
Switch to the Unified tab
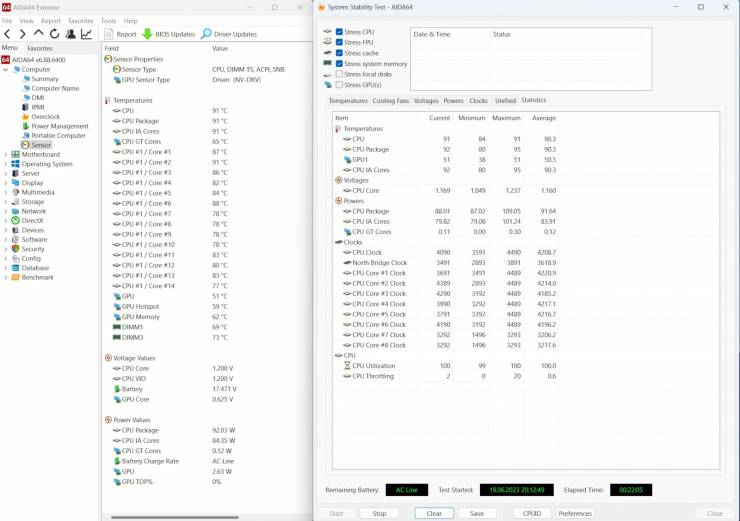coord(505,101)
